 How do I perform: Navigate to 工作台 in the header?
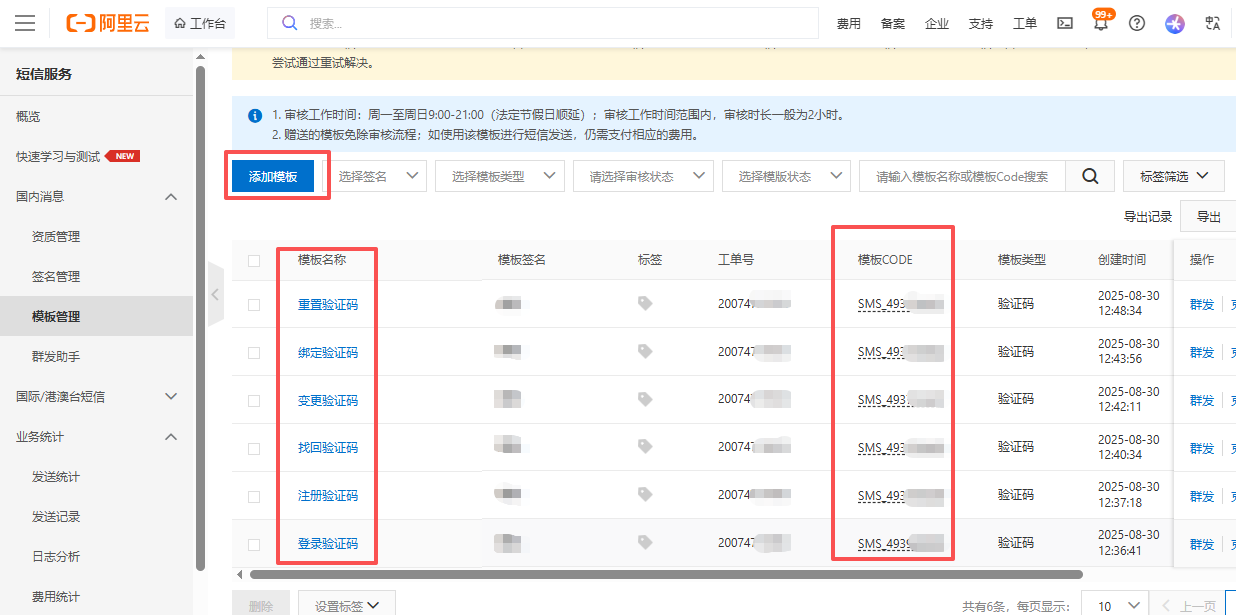pyautogui.click(x=199, y=22)
